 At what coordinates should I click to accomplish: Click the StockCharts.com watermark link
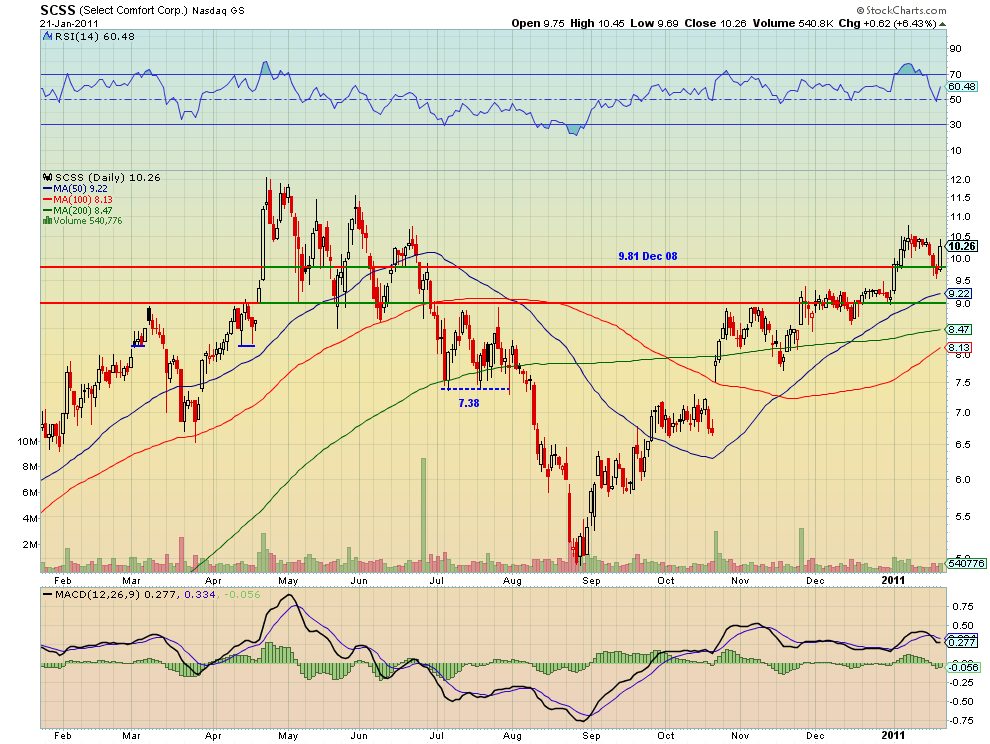(x=901, y=10)
